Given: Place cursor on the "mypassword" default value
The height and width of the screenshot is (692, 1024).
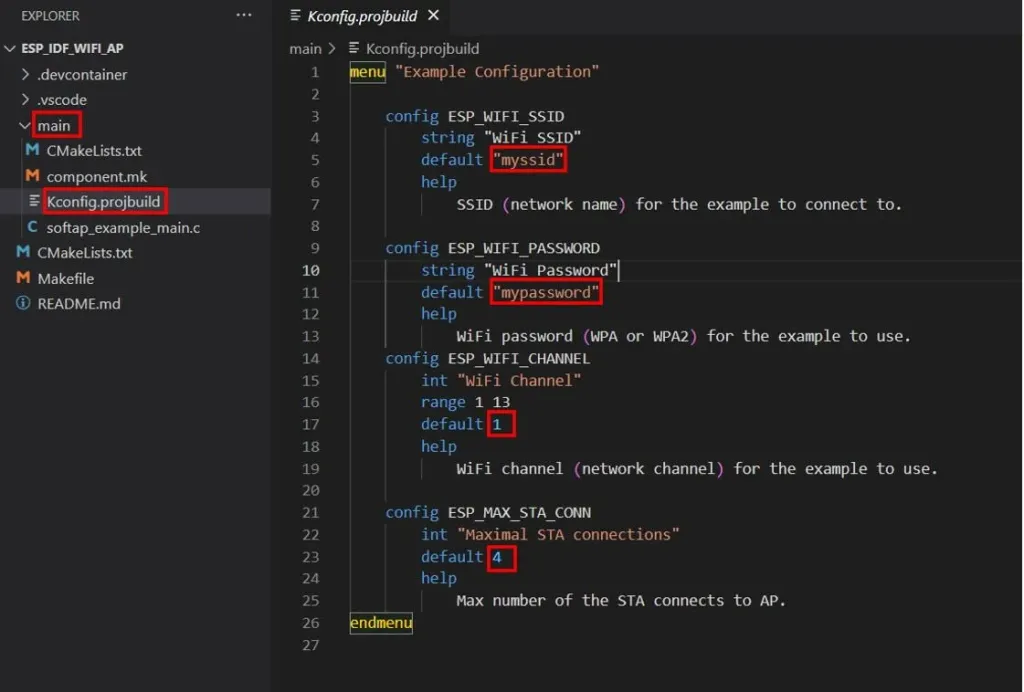Looking at the screenshot, I should pyautogui.click(x=545, y=292).
